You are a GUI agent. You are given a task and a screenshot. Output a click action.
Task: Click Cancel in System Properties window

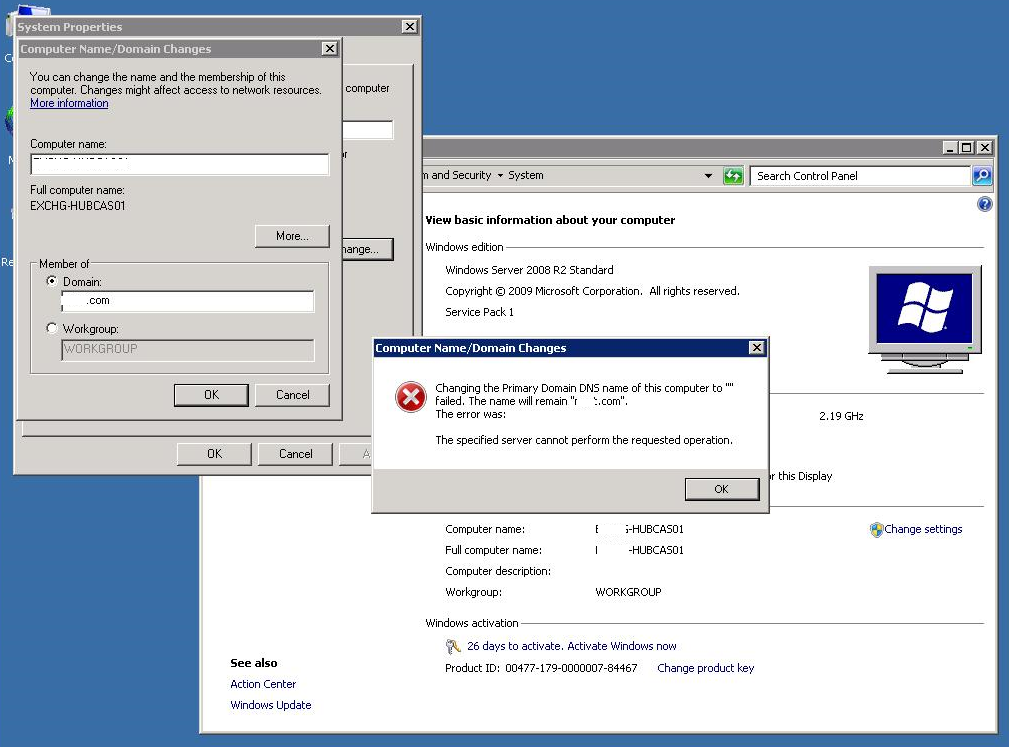point(295,454)
